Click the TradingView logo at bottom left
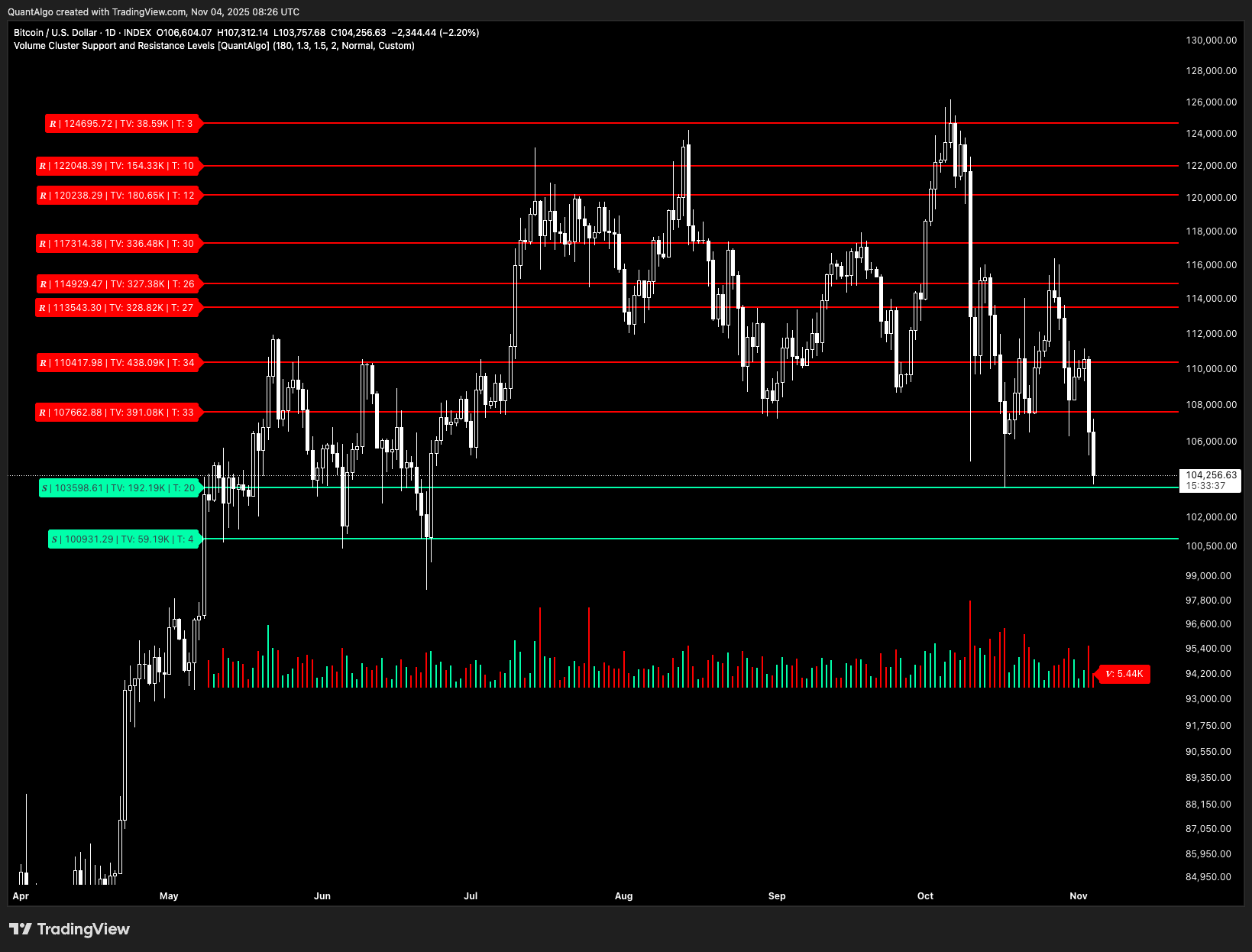This screenshot has width=1252, height=952. (x=70, y=929)
